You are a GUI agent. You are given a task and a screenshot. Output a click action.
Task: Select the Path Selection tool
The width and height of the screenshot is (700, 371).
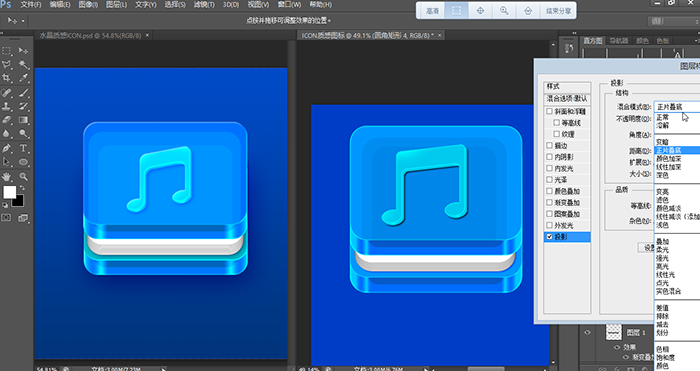point(7,162)
